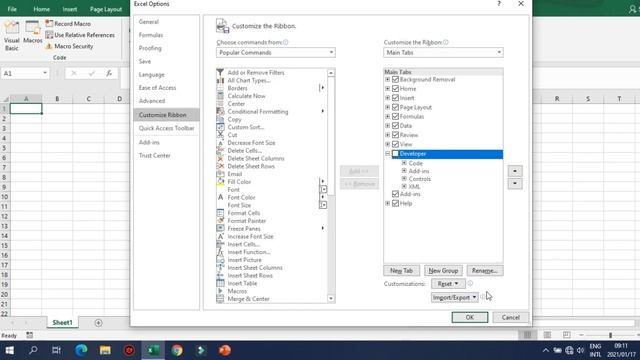Click OK to apply options
Screen dimensions: 640x360
(x=469, y=317)
